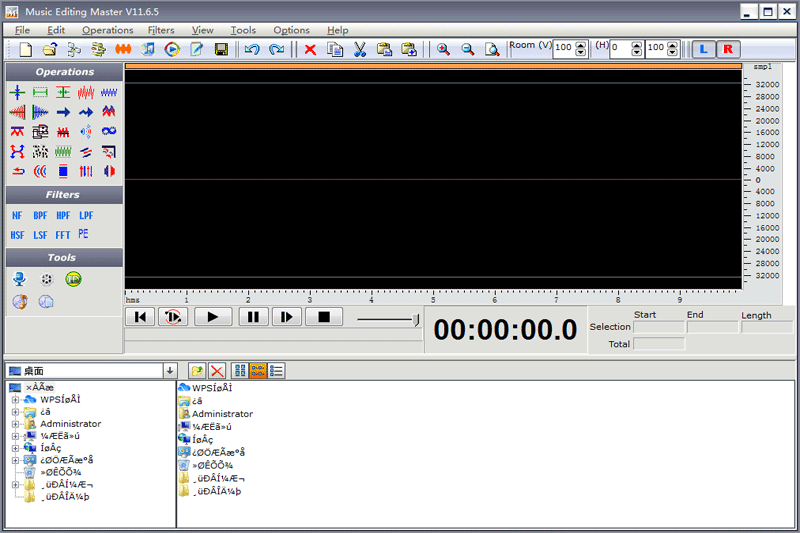Image resolution: width=800 pixels, height=533 pixels.
Task: Select the LSF filter
Action: click(40, 235)
